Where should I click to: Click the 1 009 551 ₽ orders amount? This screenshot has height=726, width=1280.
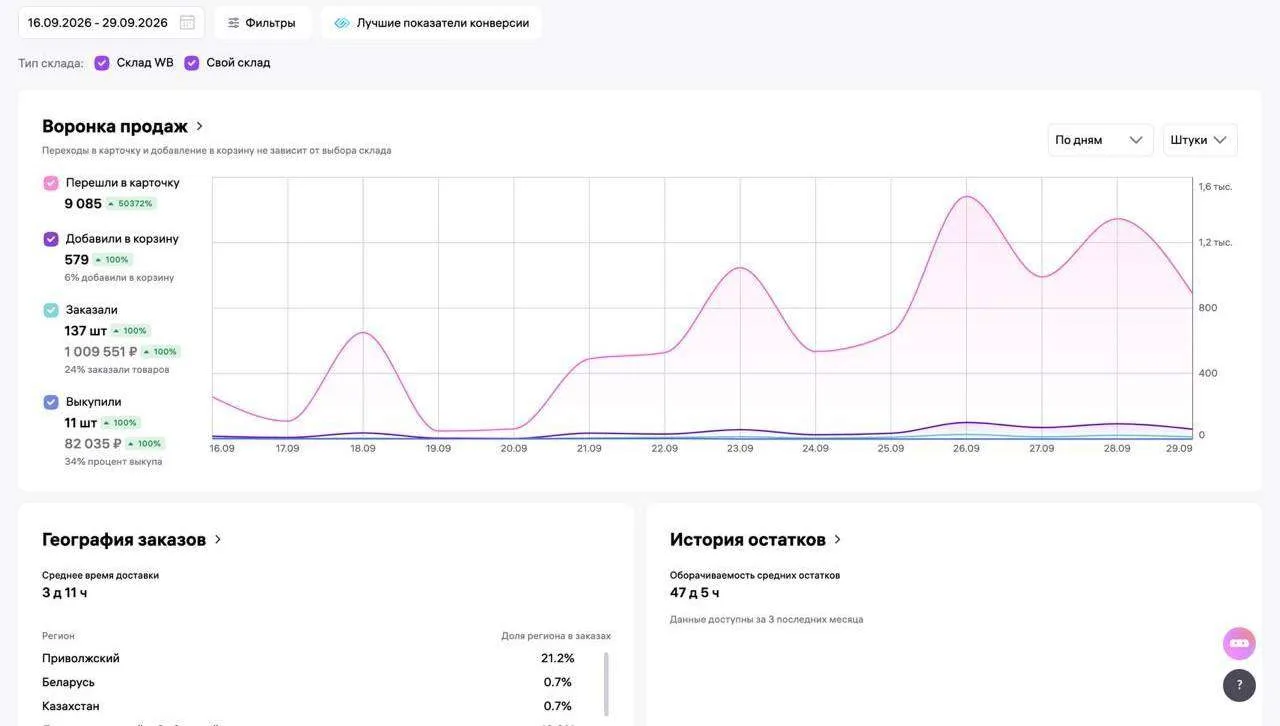pos(101,352)
